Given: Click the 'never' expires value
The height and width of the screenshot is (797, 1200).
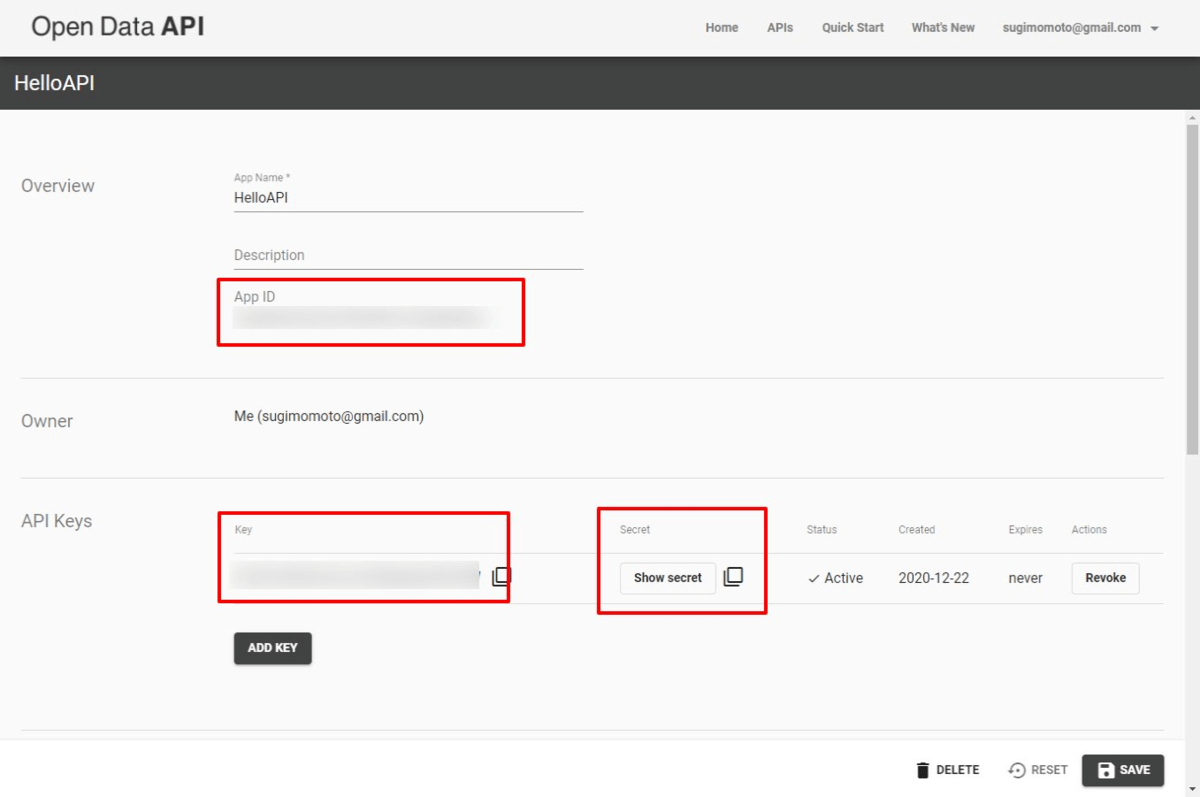Looking at the screenshot, I should [1025, 578].
